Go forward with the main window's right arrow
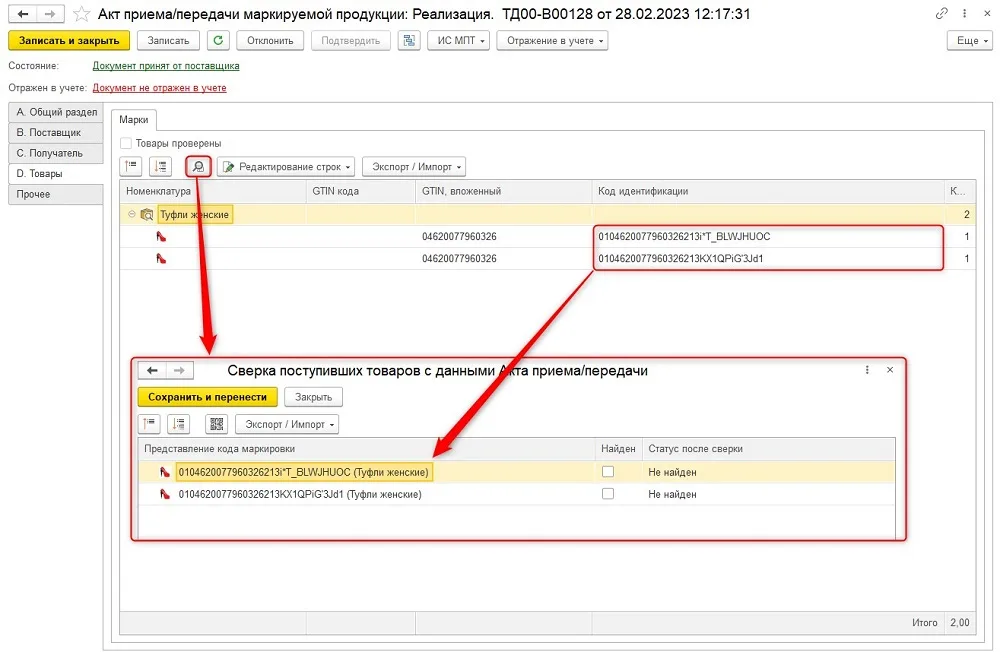The height and width of the screenshot is (652, 1000). (50, 13)
